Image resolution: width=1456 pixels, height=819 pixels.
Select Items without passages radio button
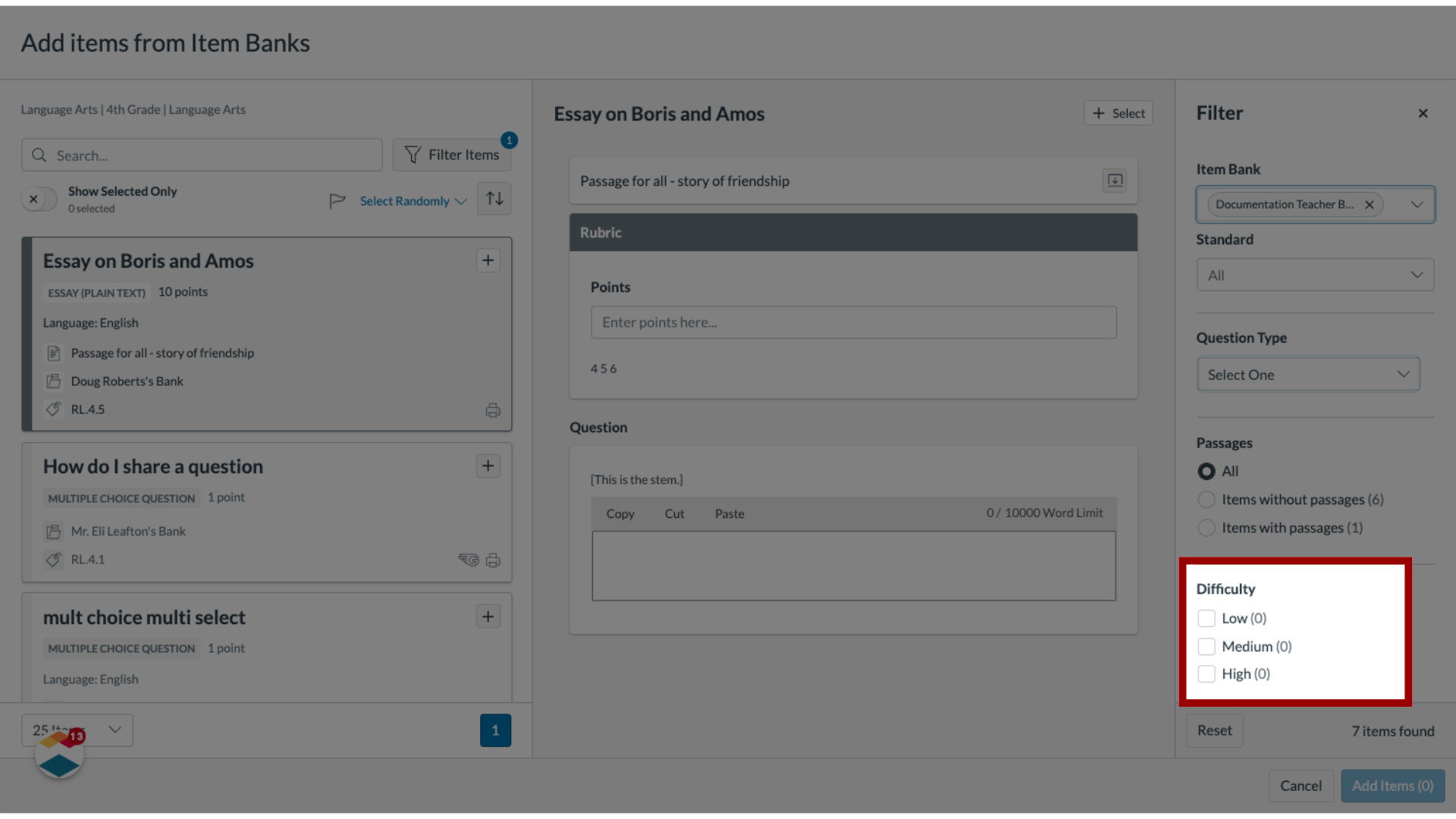coord(1206,499)
